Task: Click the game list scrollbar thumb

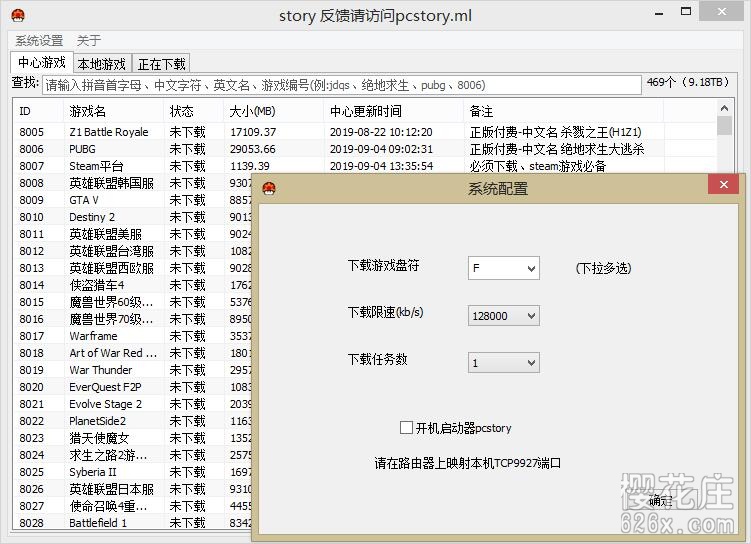Action: tap(724, 126)
